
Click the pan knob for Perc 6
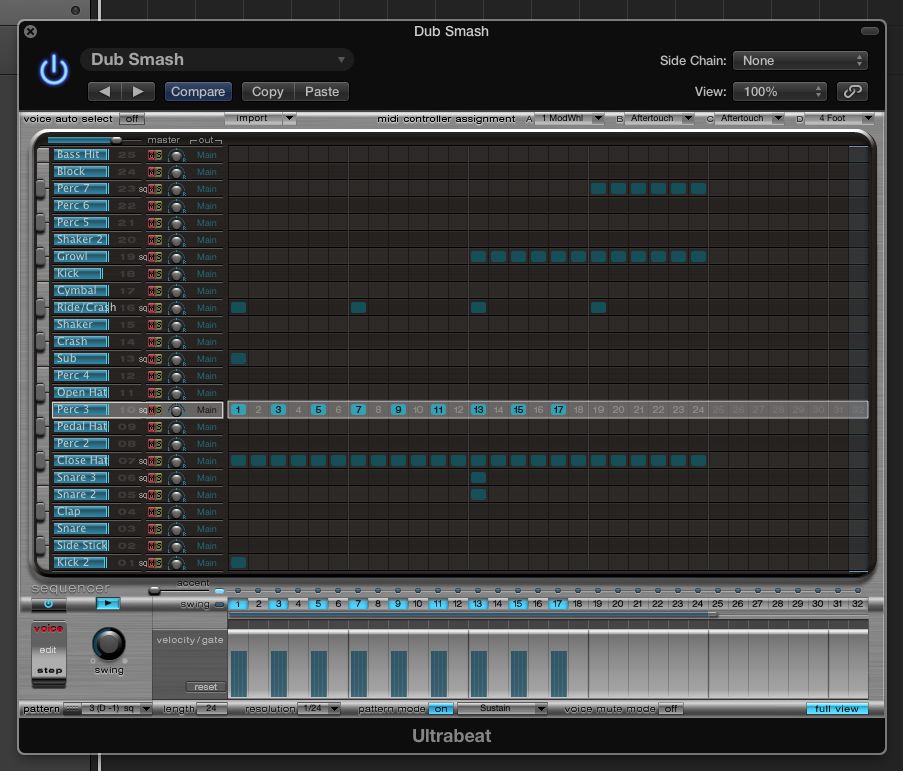pos(176,206)
